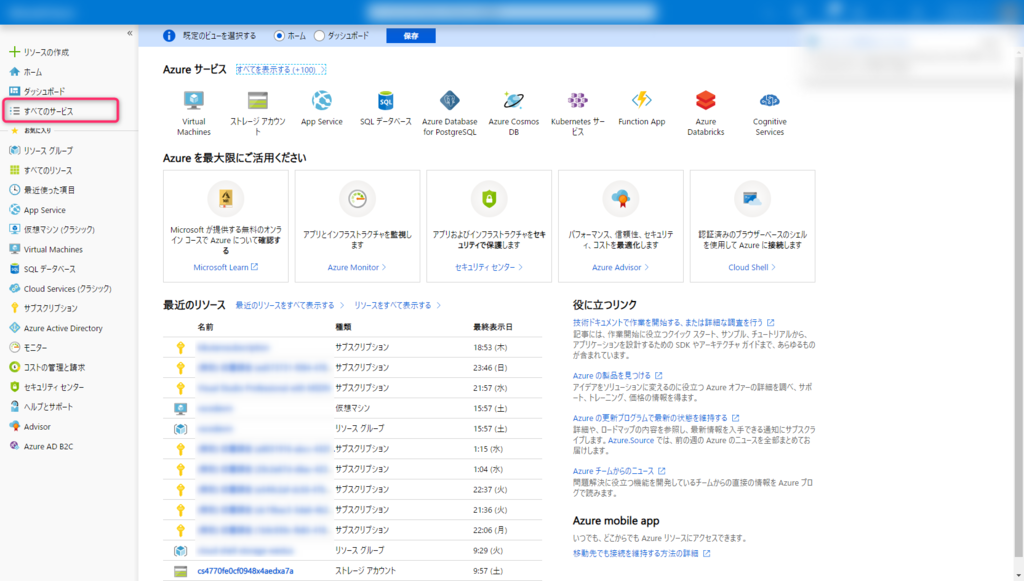The image size is (1024, 581).
Task: Click the Azure Monitor gauge icon
Action: click(x=357, y=198)
